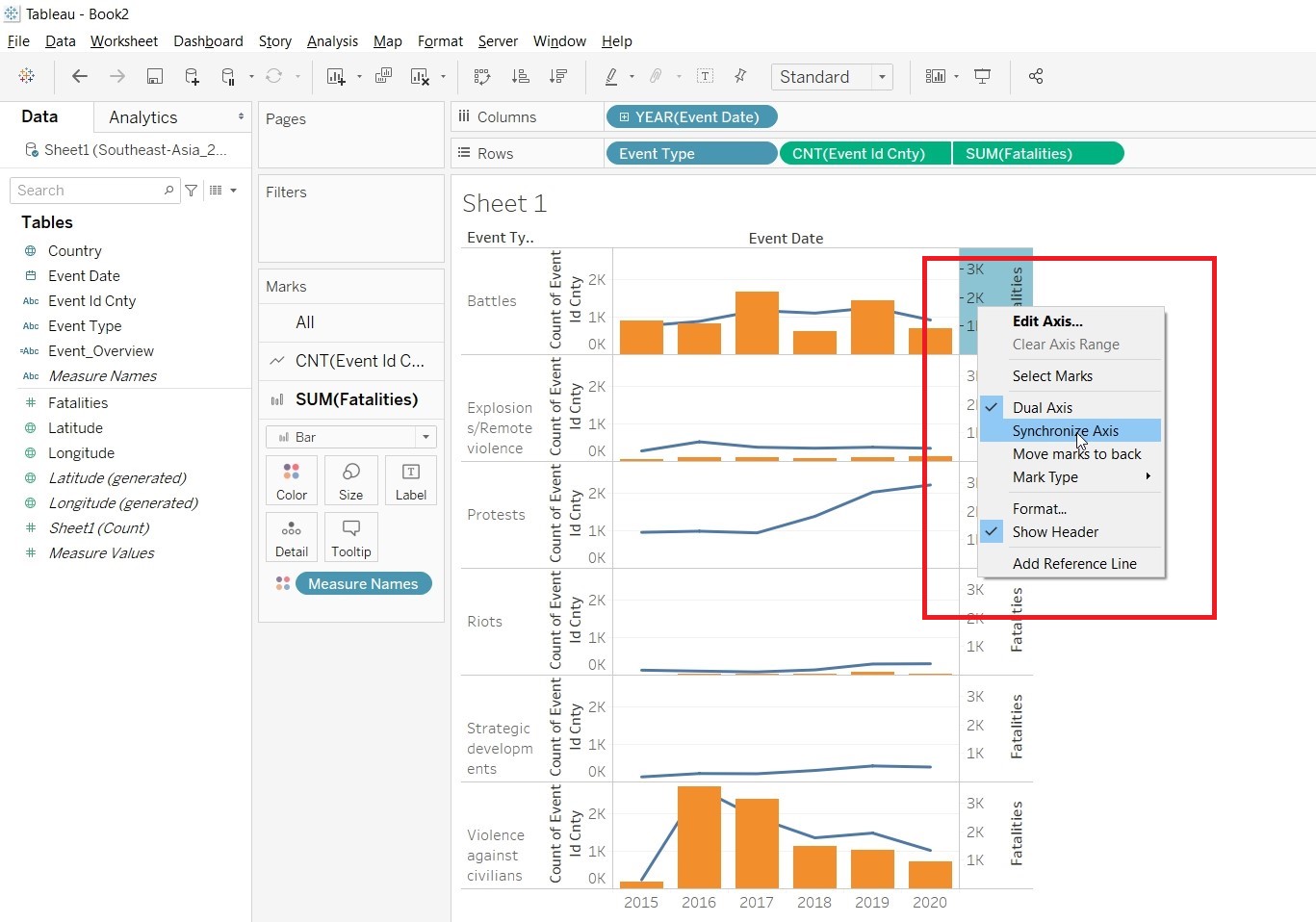Image resolution: width=1316 pixels, height=922 pixels.
Task: Click the Sort ascending toolbar icon
Action: pos(520,77)
